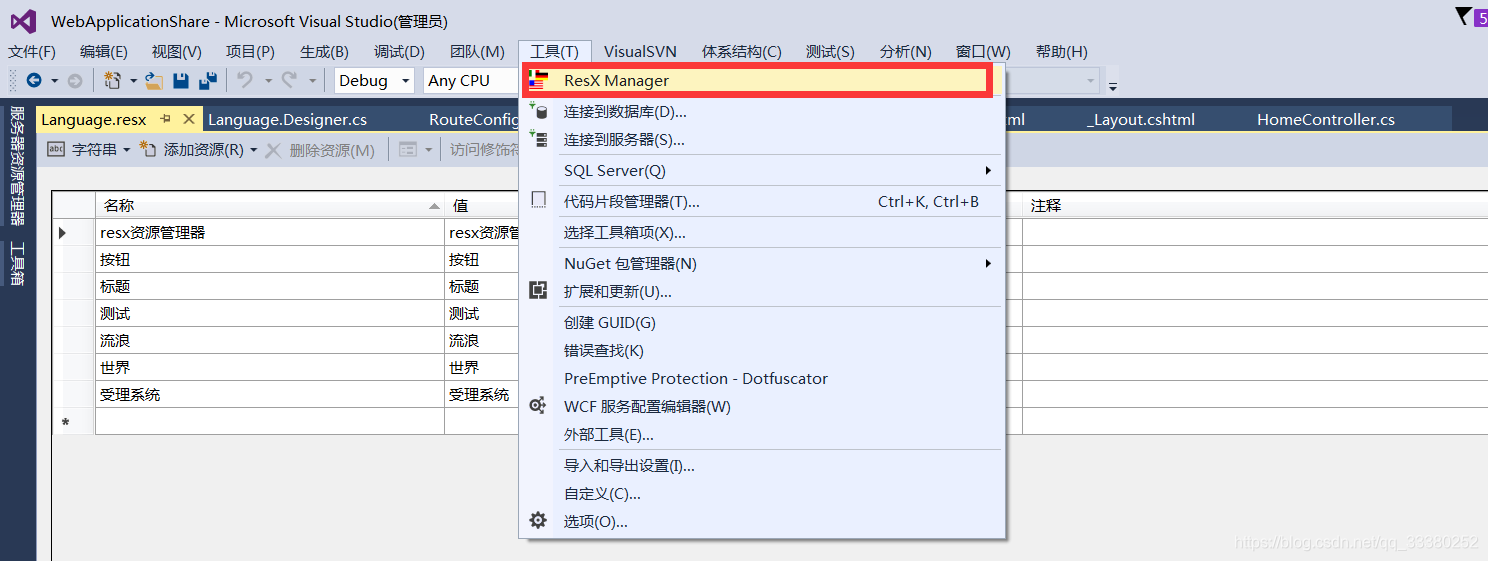1488x561 pixels.
Task: Click the 注释 column header
Action: coord(1255,205)
